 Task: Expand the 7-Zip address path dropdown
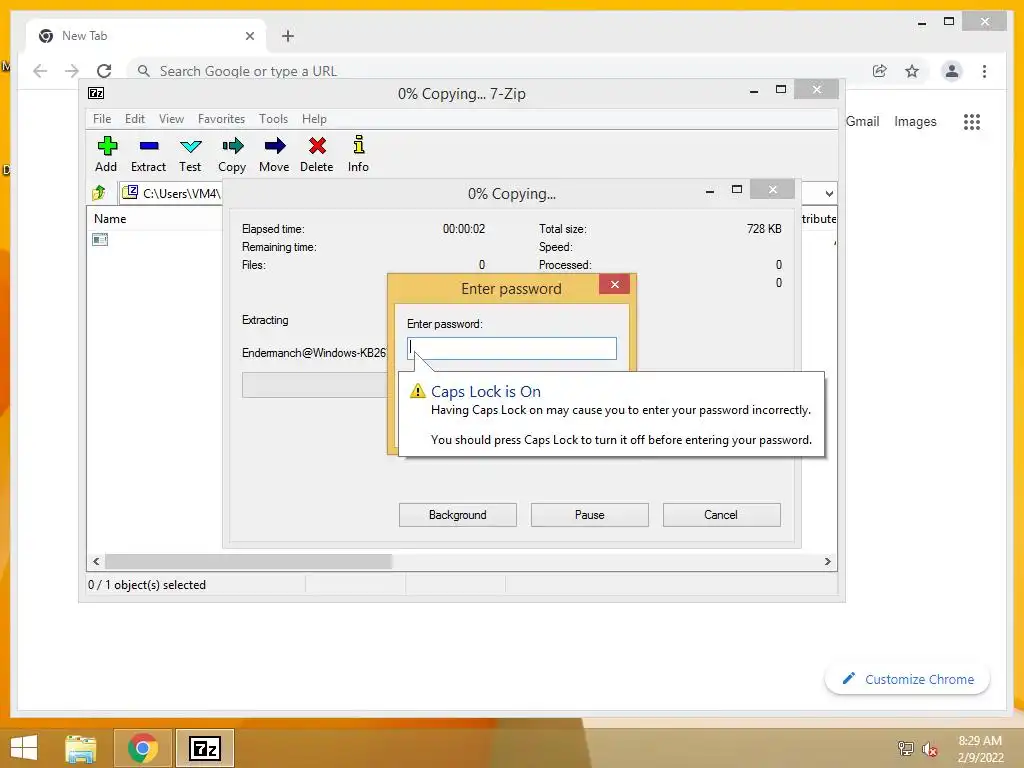tap(829, 193)
